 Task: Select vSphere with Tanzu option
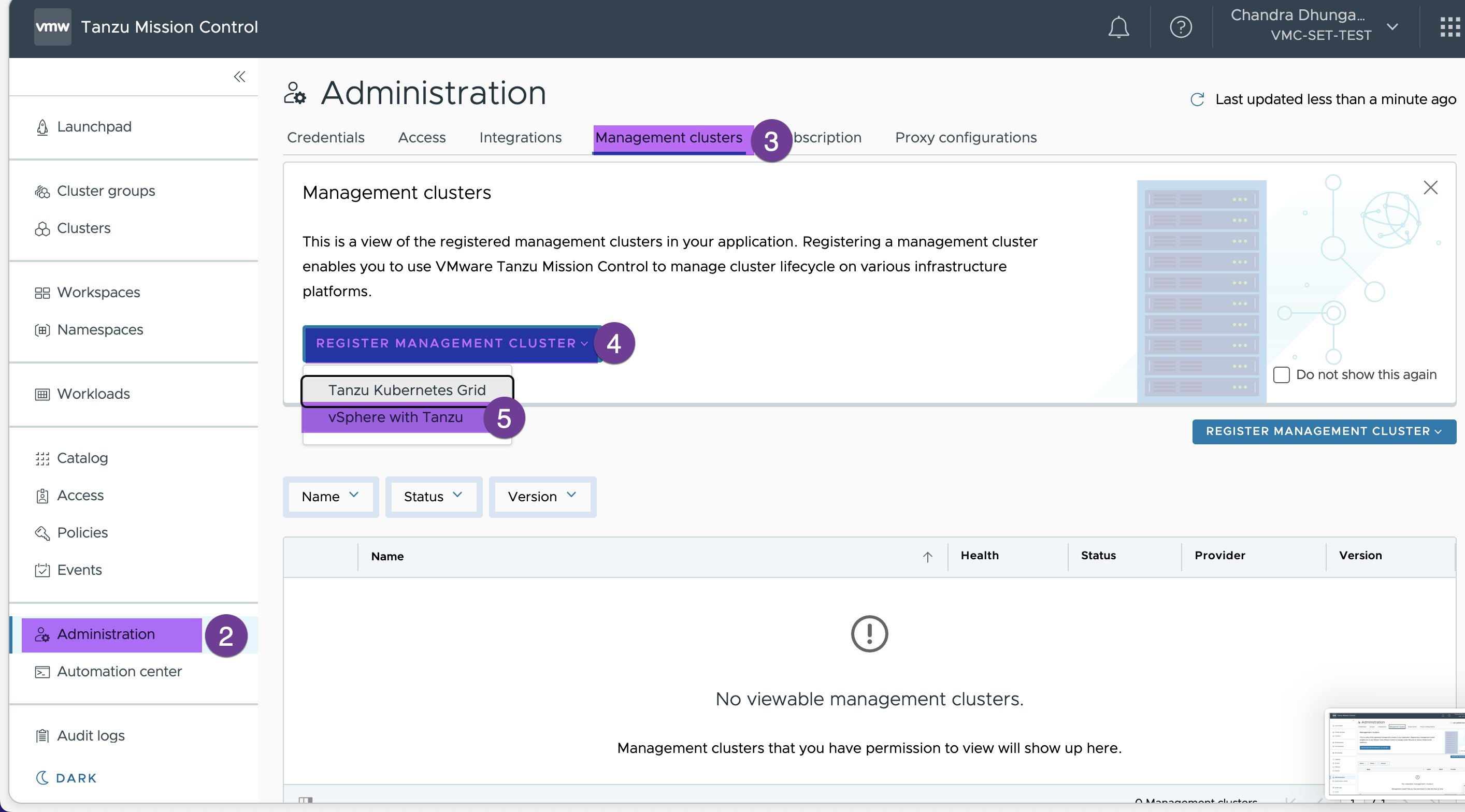pyautogui.click(x=395, y=417)
